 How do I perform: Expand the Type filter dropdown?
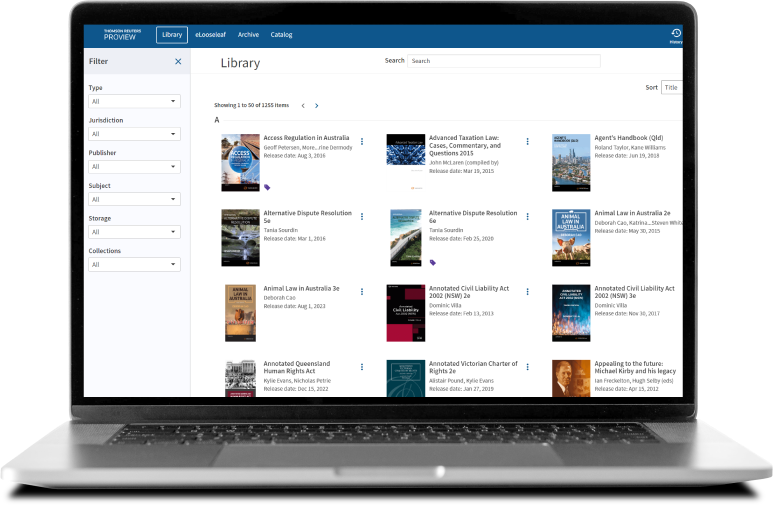[x=134, y=101]
